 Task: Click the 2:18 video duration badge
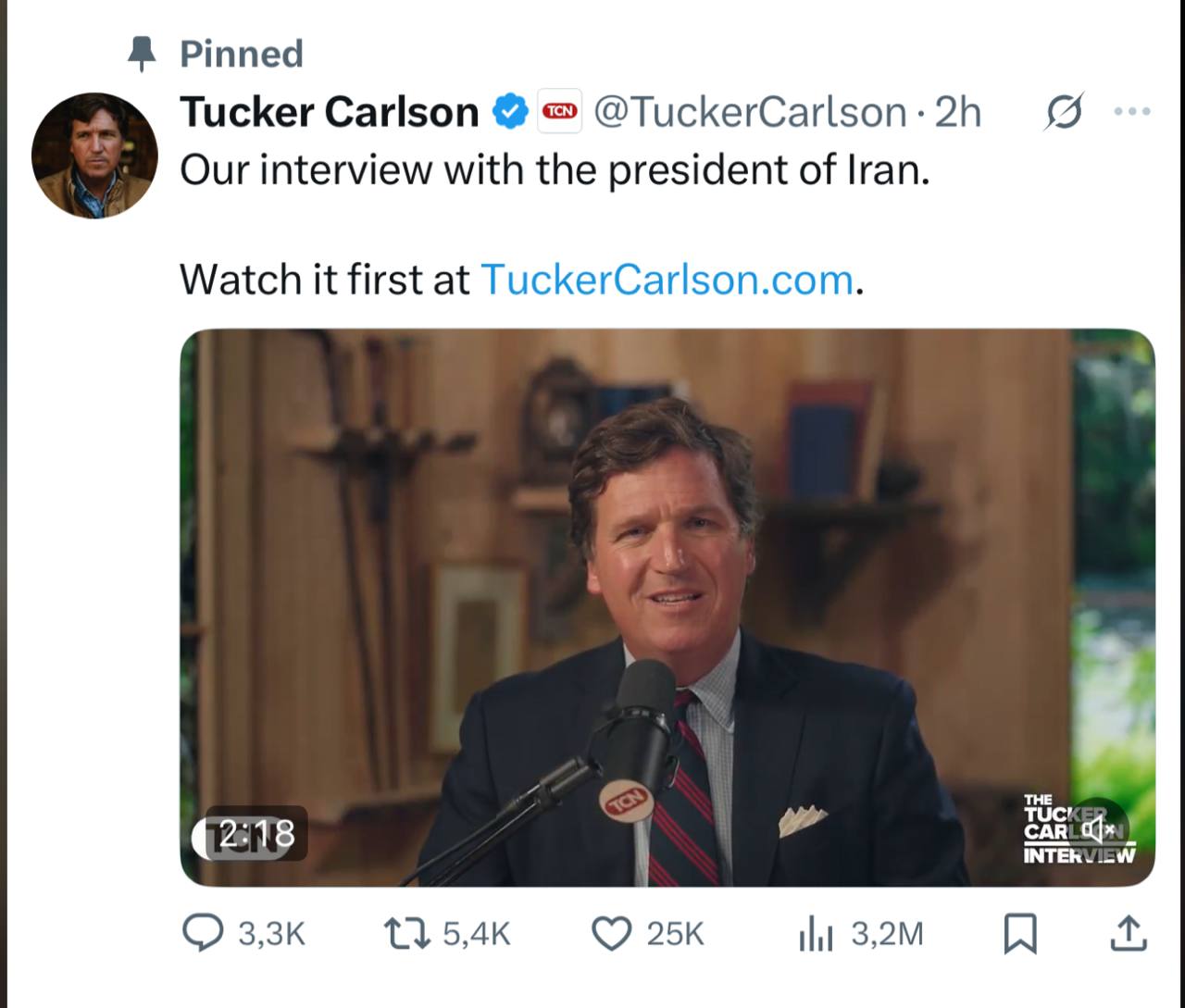pos(249,834)
